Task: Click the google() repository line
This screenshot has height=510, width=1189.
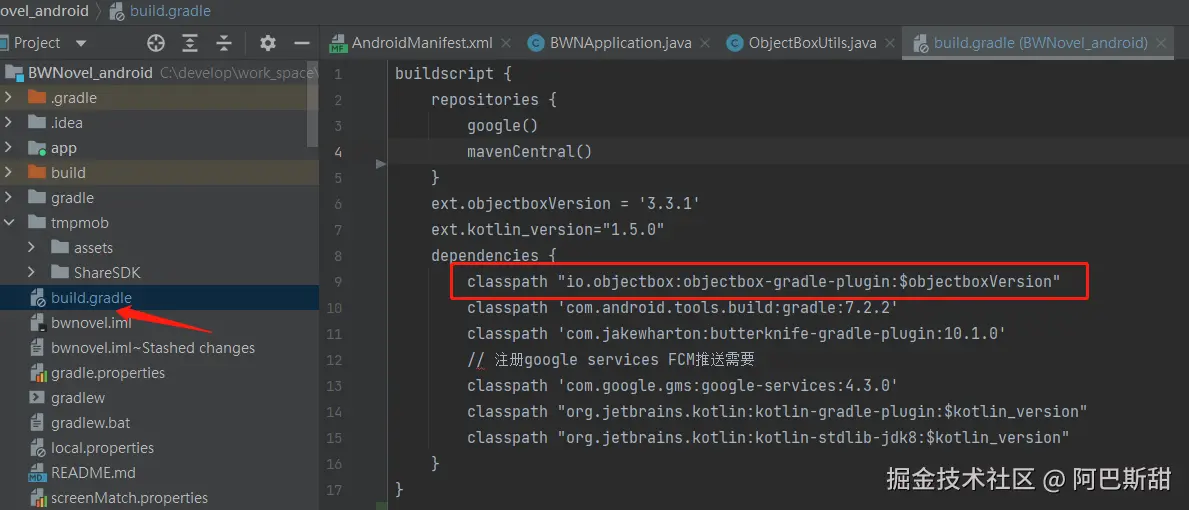Action: point(502,126)
